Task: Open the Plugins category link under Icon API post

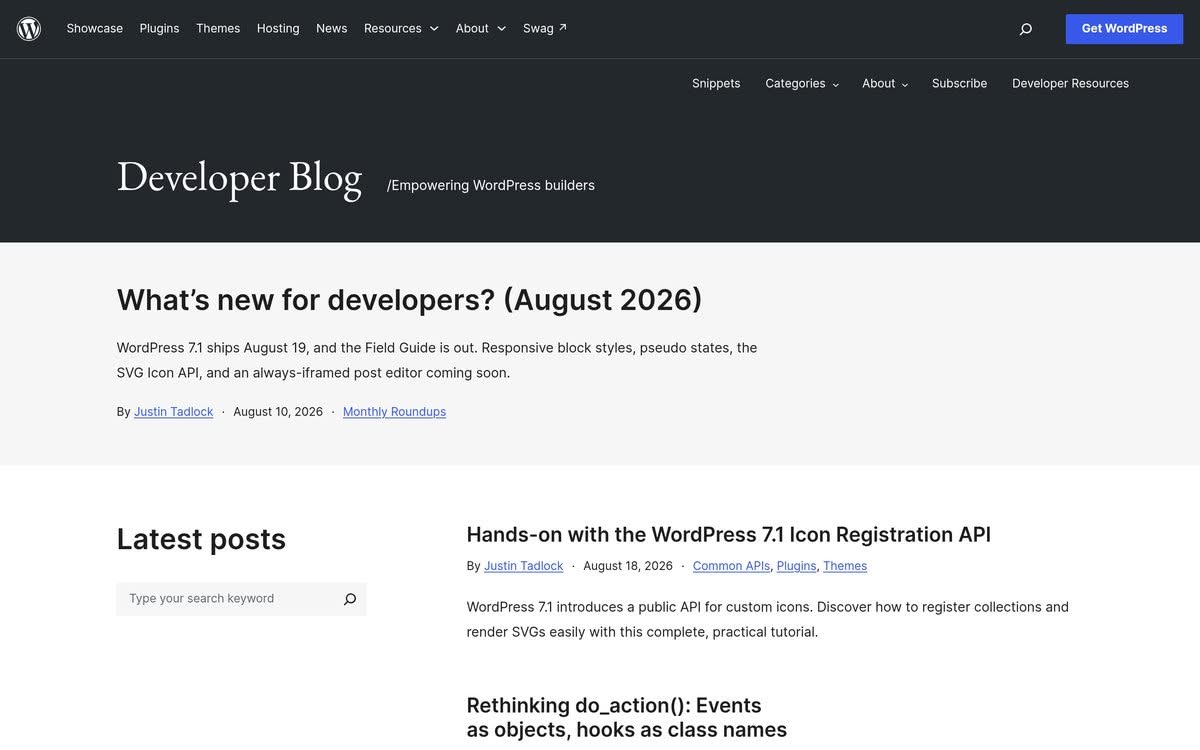Action: (x=797, y=566)
